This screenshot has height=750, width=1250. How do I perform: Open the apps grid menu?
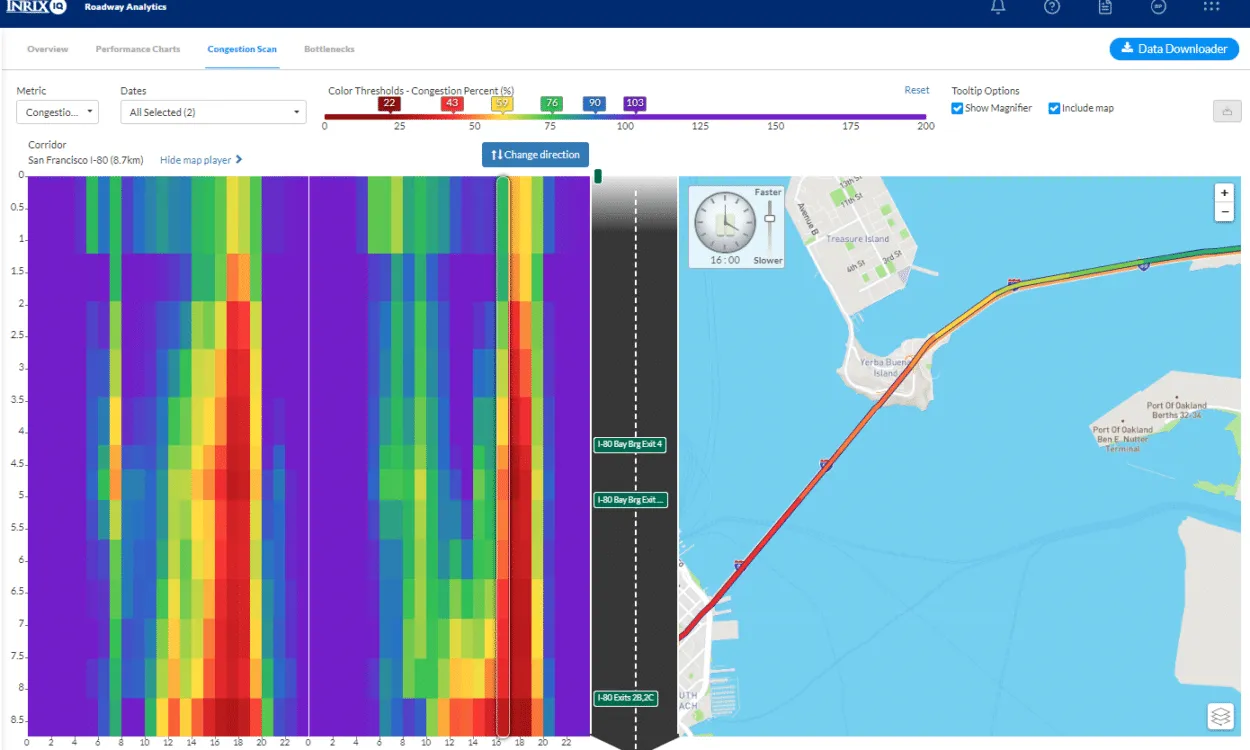click(x=1211, y=7)
